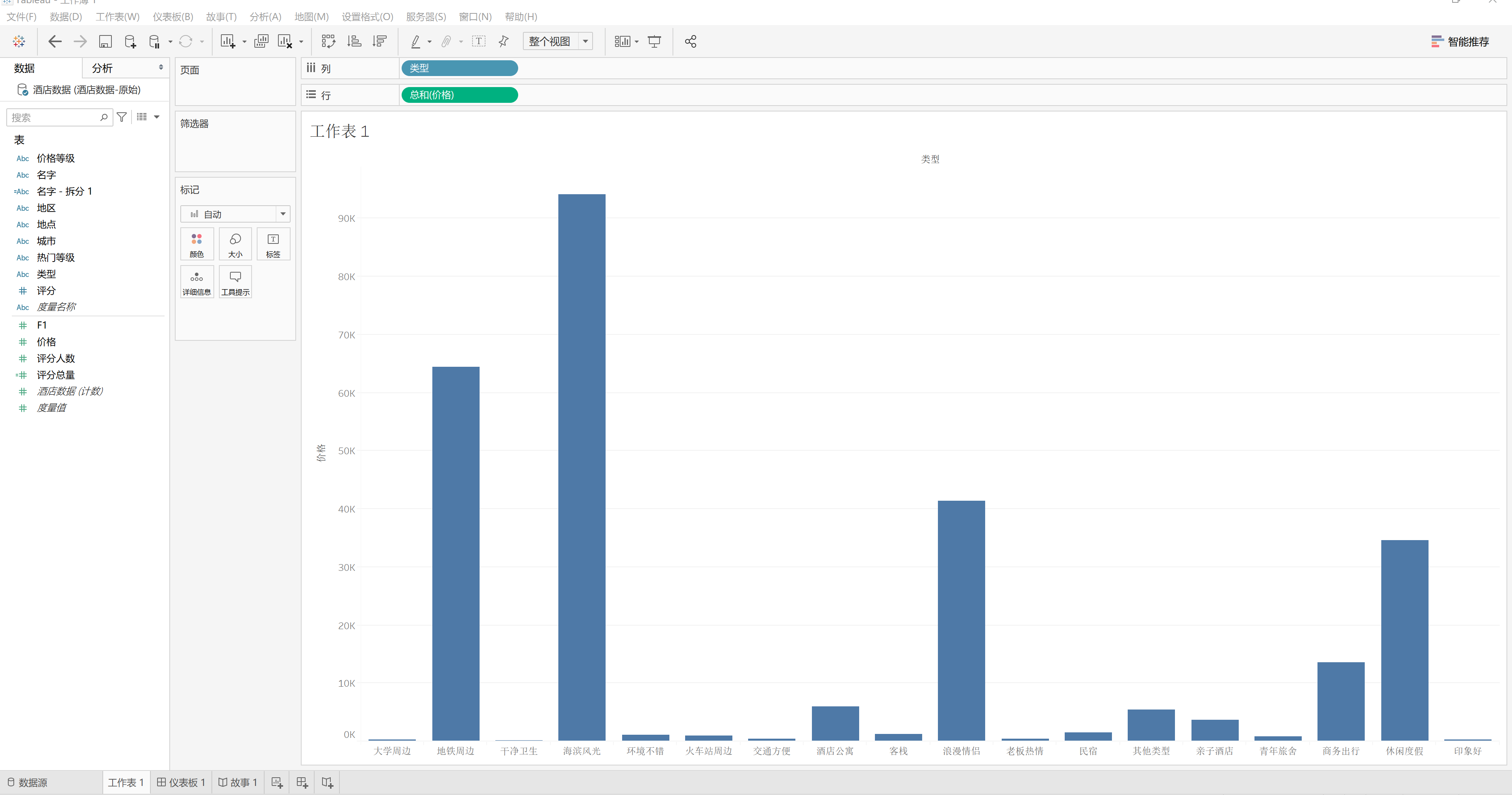Click the new dashboard icon in the bottom bar
Viewport: 1512px width, 795px height.
click(x=302, y=782)
